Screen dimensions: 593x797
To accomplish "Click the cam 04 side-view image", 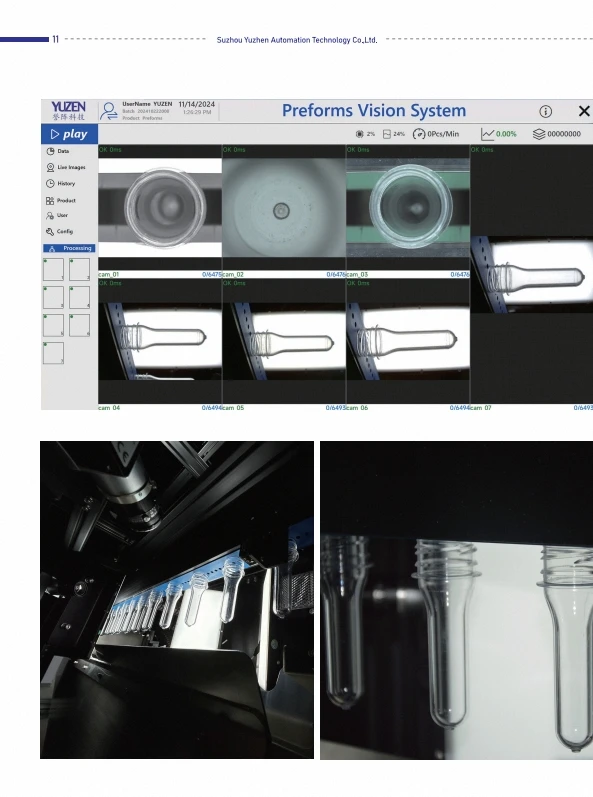I will 160,342.
